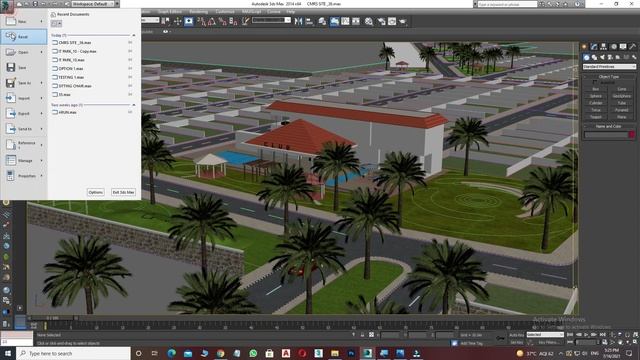
Task: Switch to the Display command panel tab
Action: pyautogui.click(x=623, y=47)
